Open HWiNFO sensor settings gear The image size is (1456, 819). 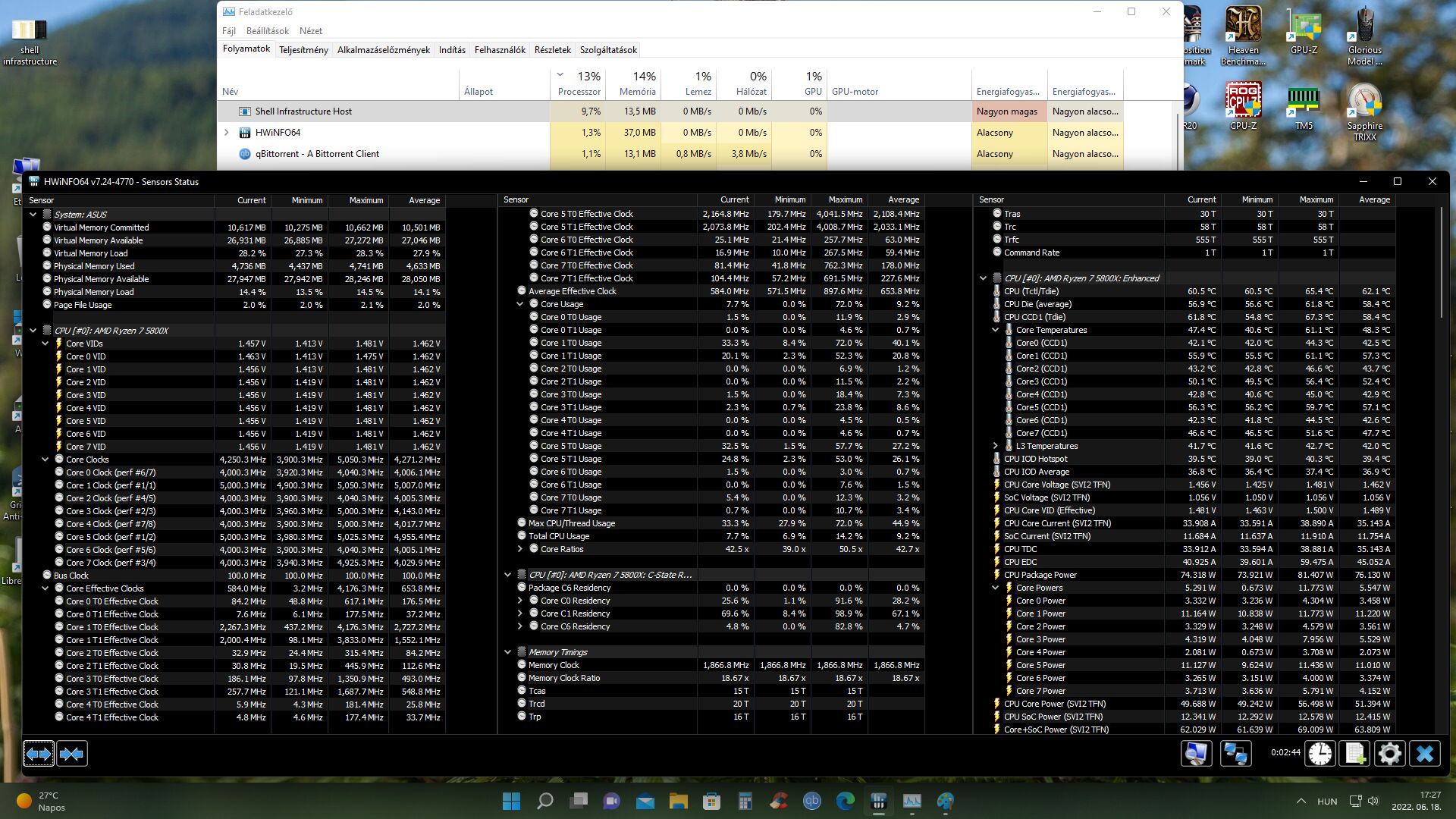pyautogui.click(x=1389, y=754)
